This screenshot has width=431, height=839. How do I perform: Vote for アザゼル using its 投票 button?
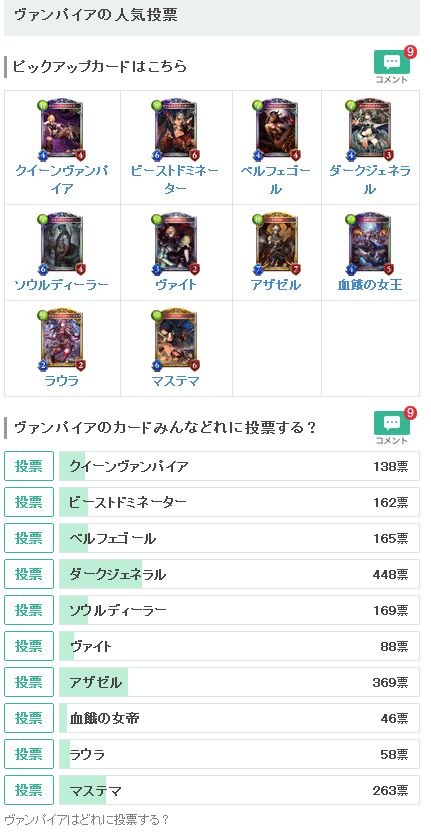(x=29, y=682)
